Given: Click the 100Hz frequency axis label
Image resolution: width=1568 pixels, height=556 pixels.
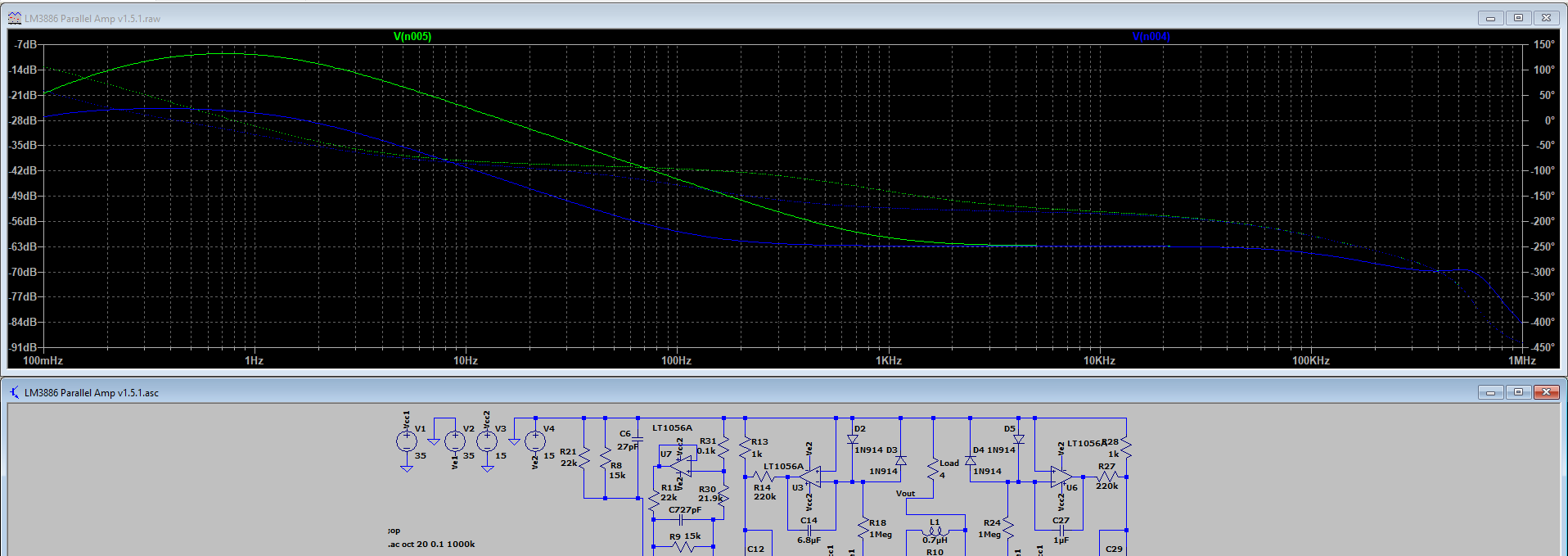Looking at the screenshot, I should click(x=676, y=360).
